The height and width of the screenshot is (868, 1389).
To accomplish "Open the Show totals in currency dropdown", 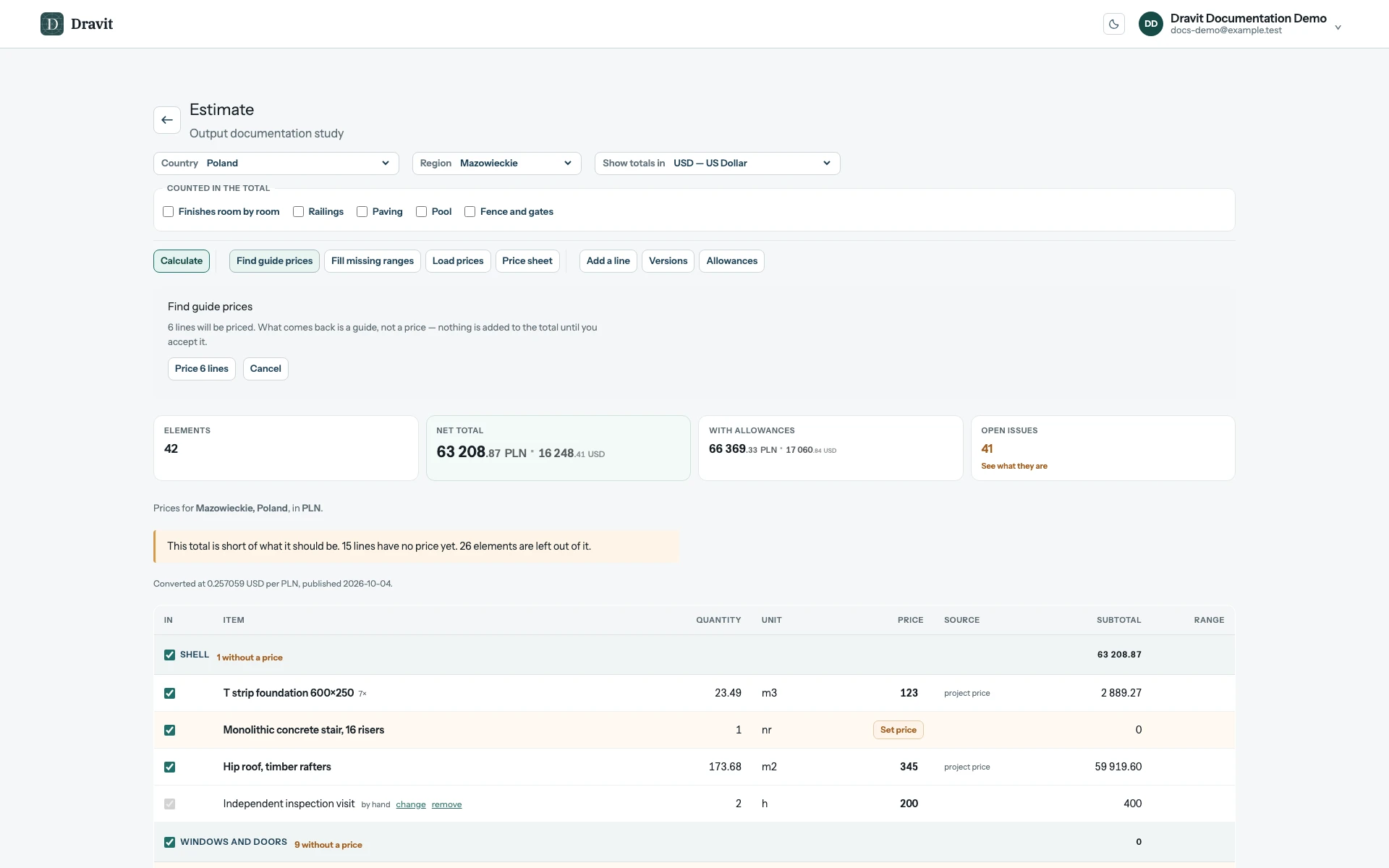I will [x=718, y=163].
